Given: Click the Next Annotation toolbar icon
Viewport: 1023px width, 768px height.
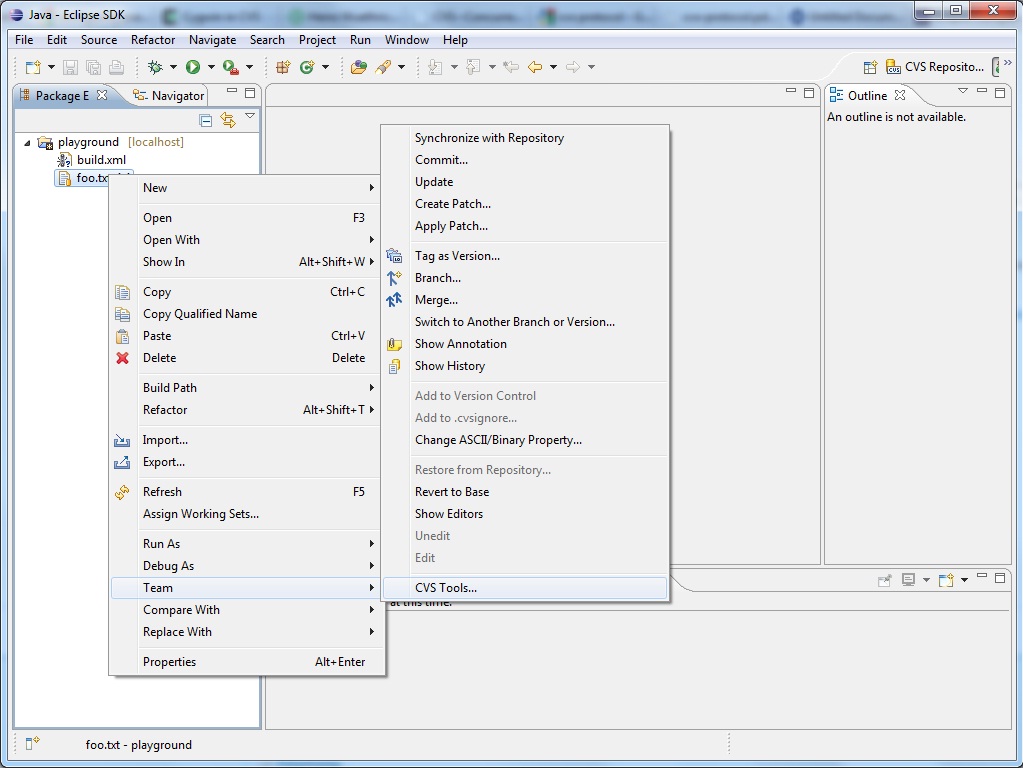Looking at the screenshot, I should coord(435,67).
